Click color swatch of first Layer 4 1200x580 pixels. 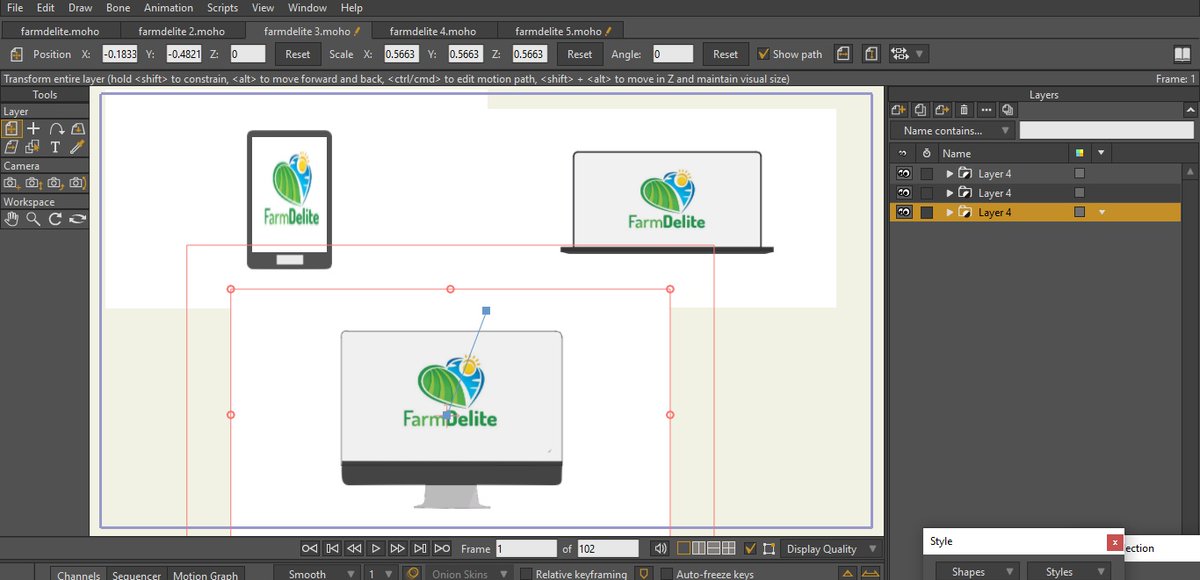pos(1079,174)
